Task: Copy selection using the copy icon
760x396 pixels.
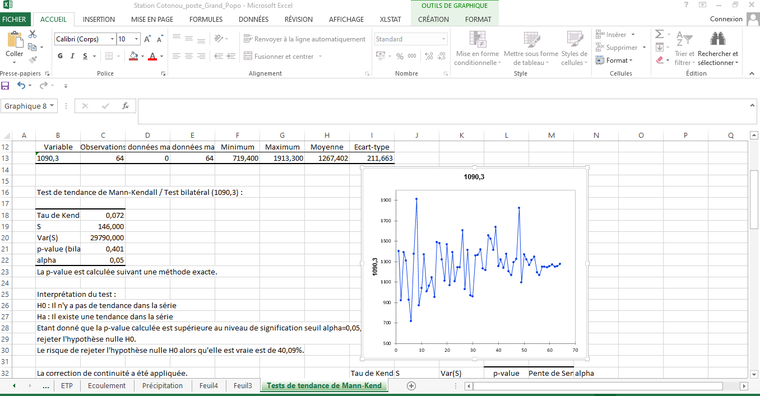Action: point(32,47)
